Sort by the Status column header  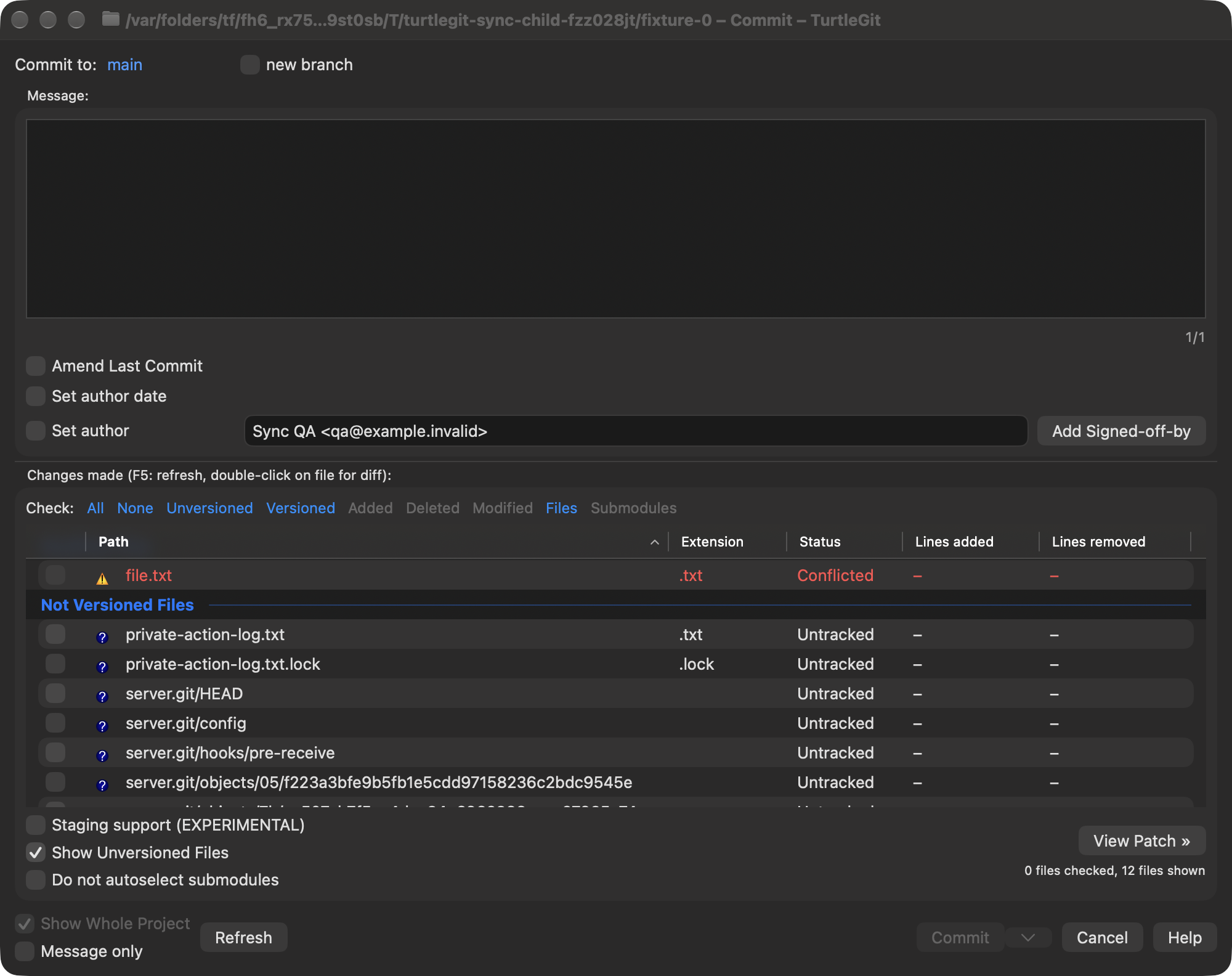coord(845,542)
